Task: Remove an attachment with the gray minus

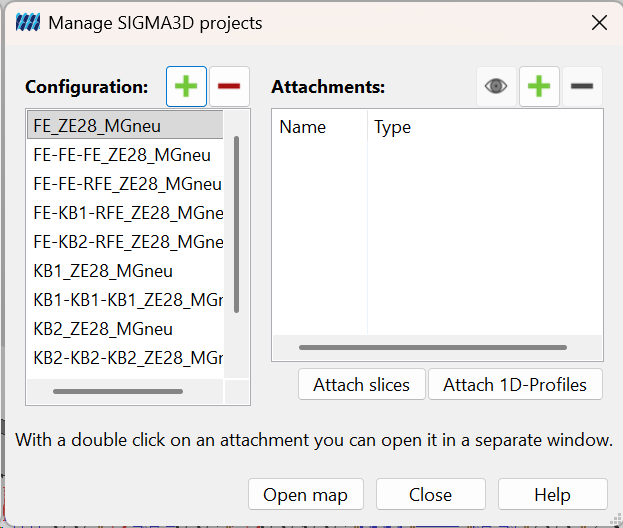Action: [x=582, y=86]
